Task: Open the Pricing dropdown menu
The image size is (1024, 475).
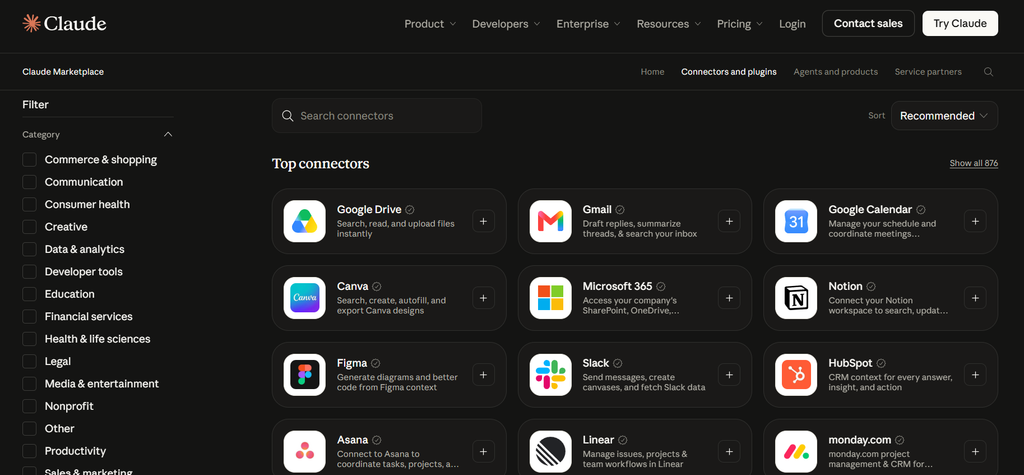Action: 740,24
